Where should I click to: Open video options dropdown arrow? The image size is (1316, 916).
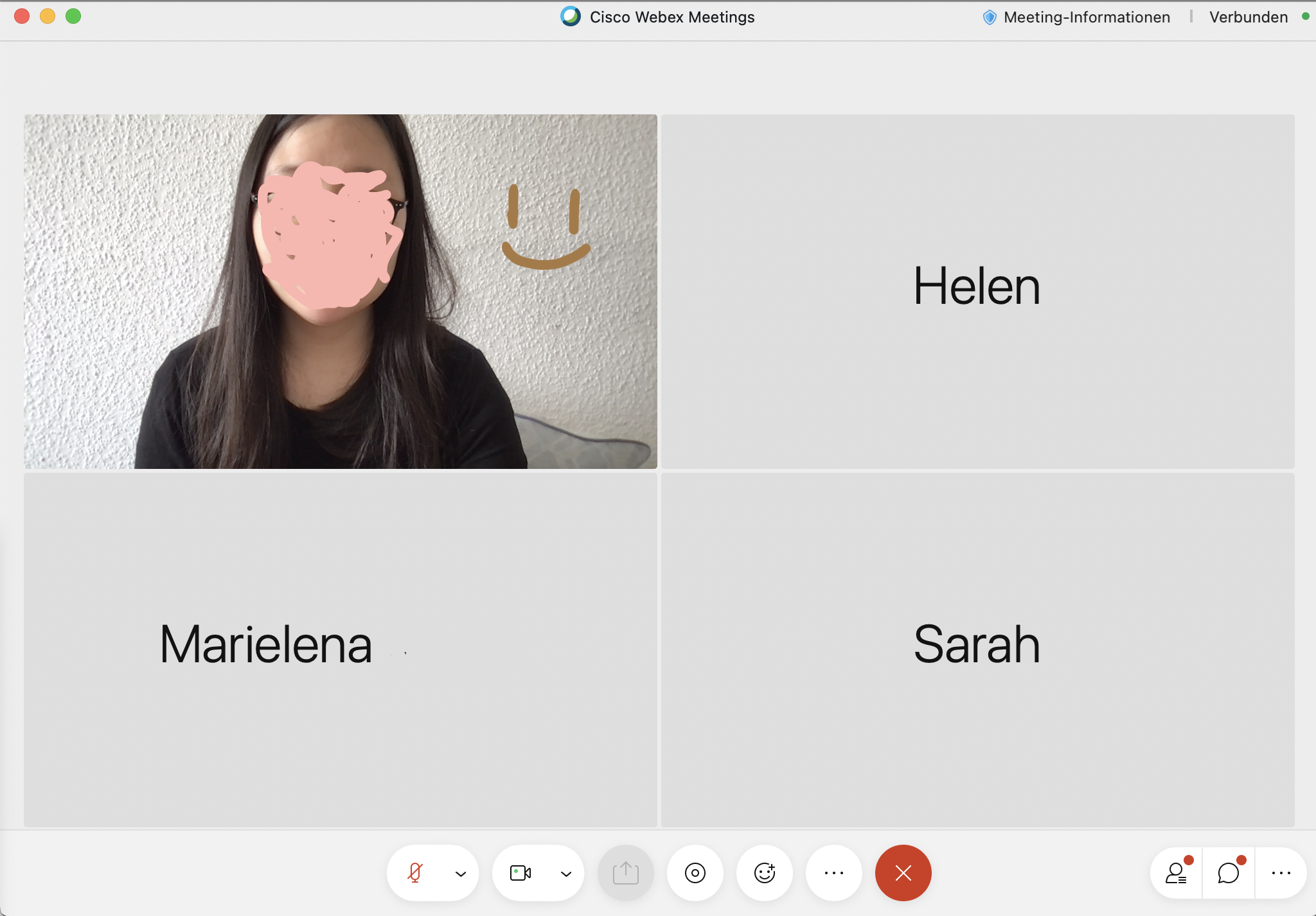(566, 874)
